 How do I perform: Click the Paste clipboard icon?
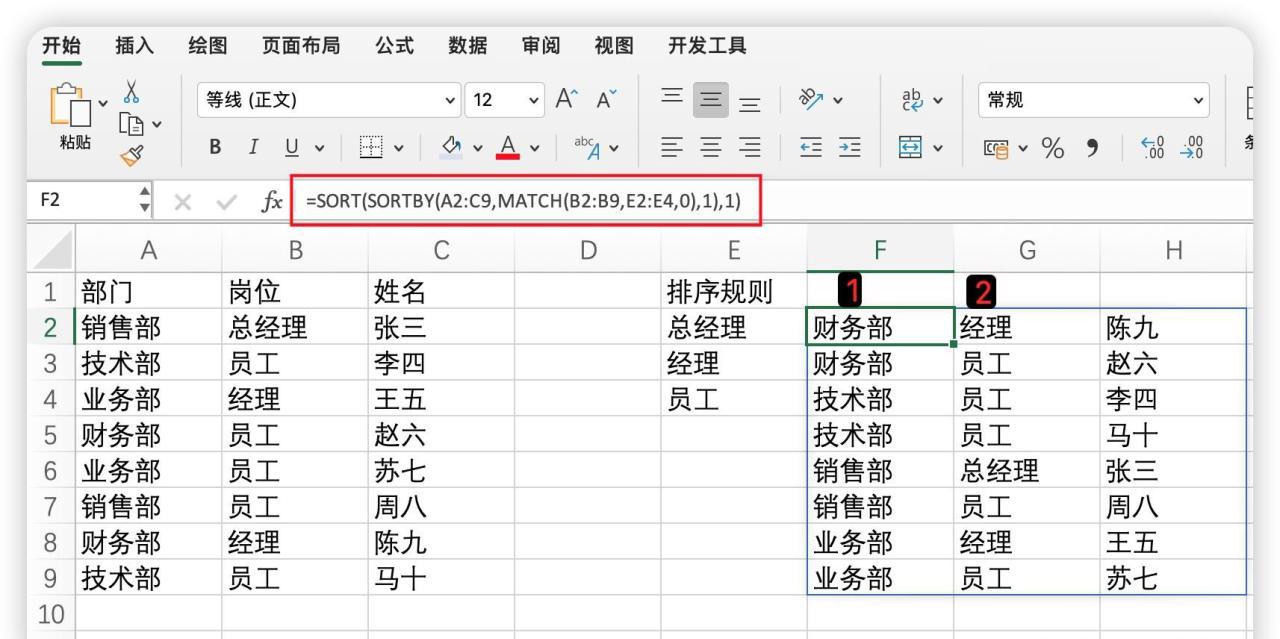click(x=70, y=105)
